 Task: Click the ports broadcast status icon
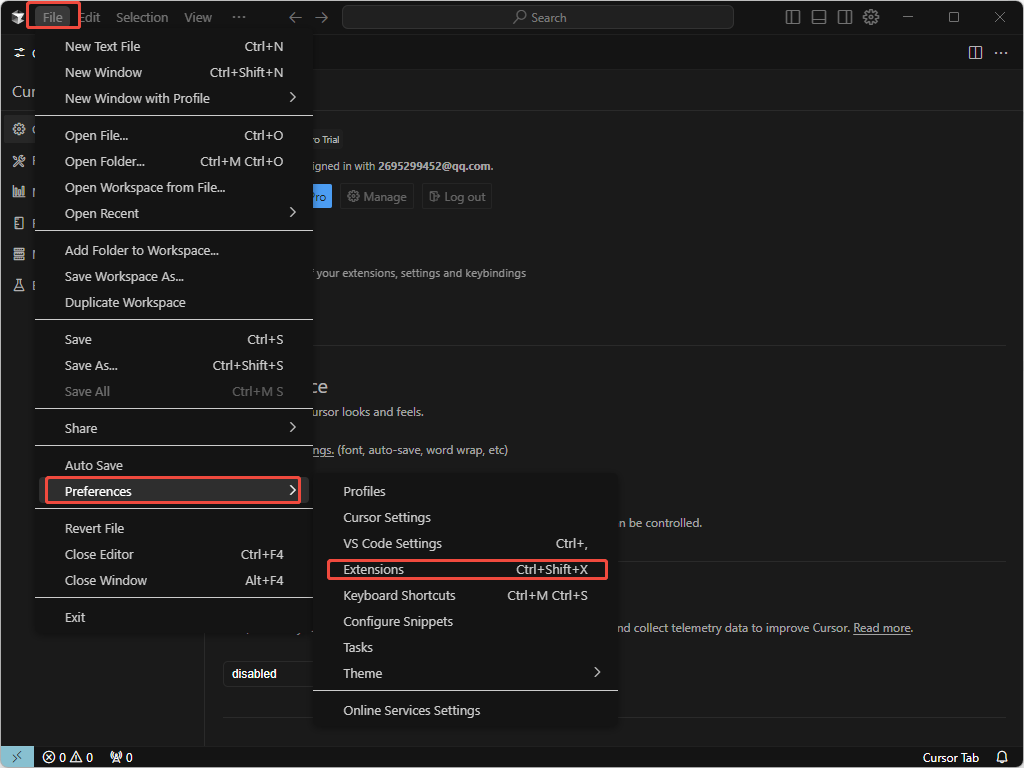tap(121, 757)
